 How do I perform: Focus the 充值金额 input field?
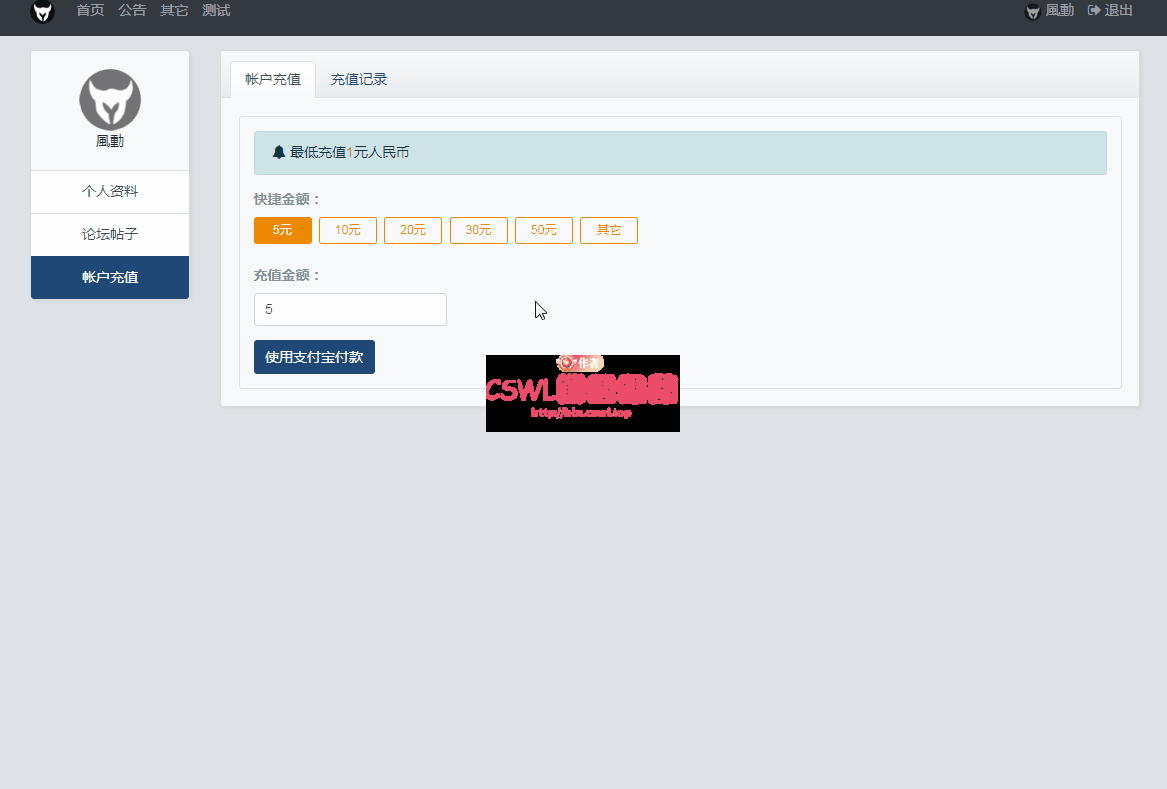(x=350, y=310)
